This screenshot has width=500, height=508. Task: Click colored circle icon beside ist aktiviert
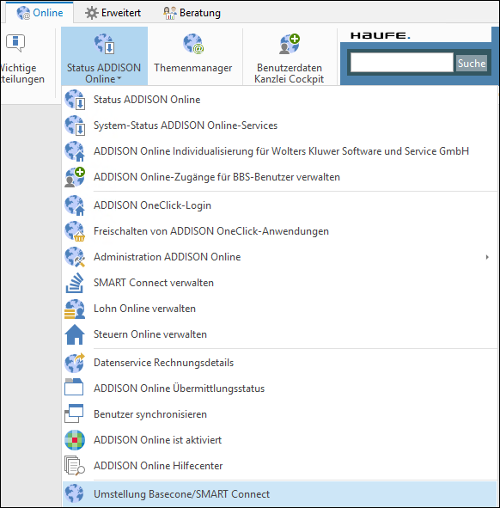75,440
